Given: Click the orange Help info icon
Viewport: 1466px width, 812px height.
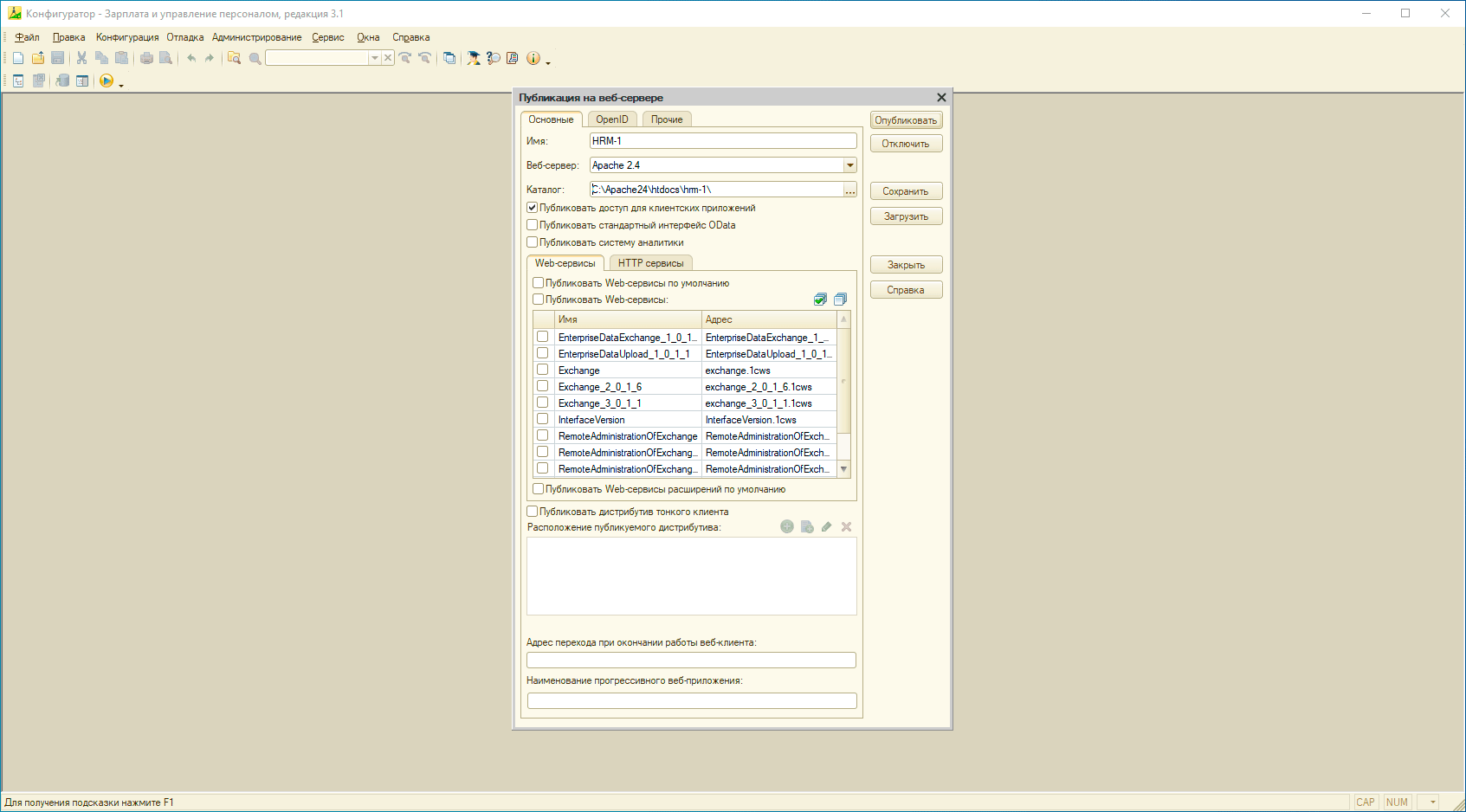Looking at the screenshot, I should click(x=533, y=58).
